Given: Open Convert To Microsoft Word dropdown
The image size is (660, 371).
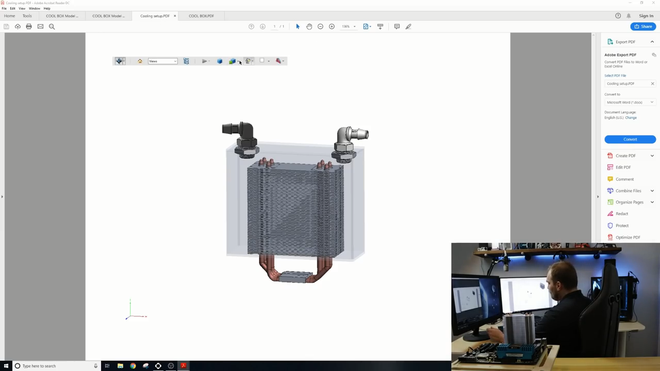Looking at the screenshot, I should tap(630, 102).
